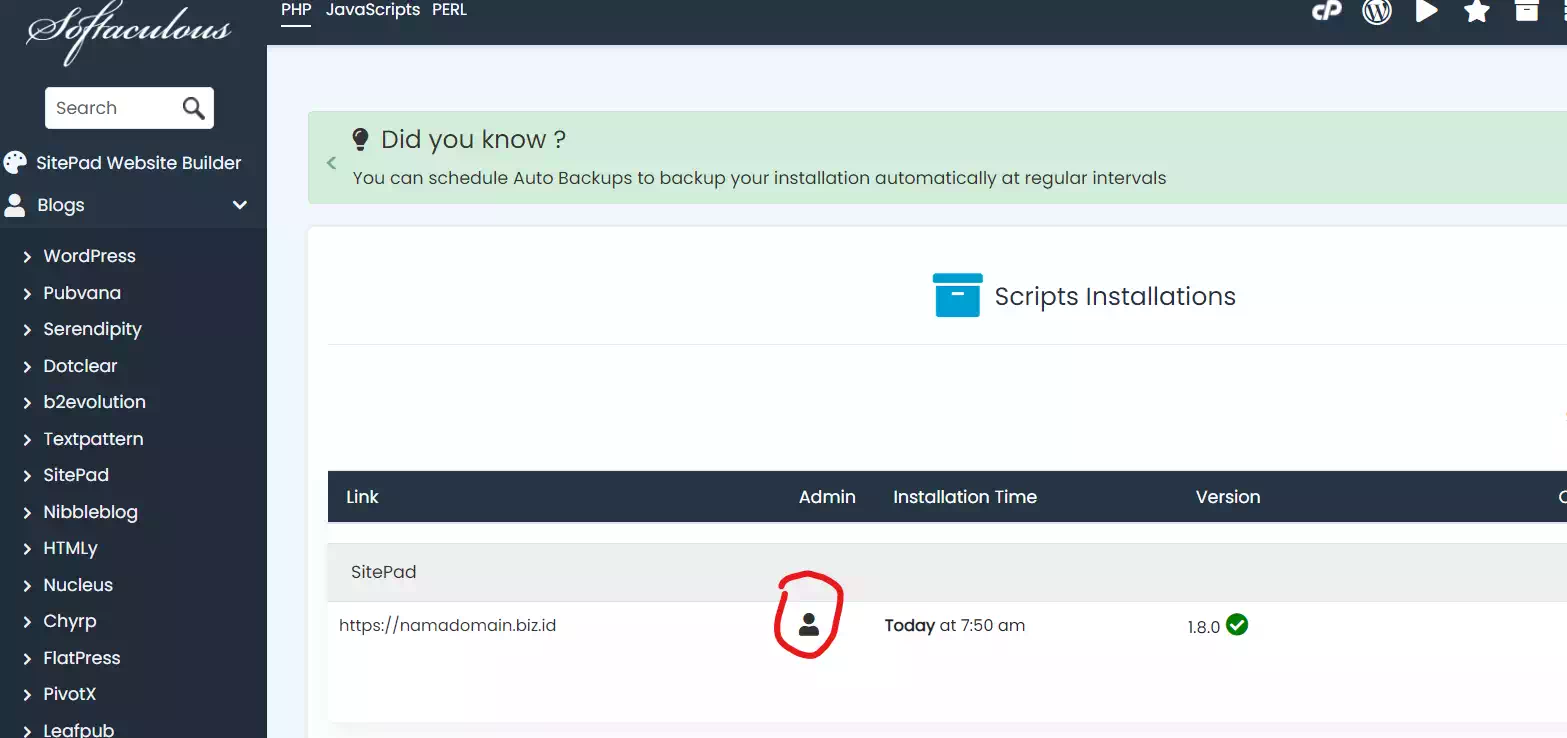
Task: Switch to the PERL tab
Action: coord(449,10)
